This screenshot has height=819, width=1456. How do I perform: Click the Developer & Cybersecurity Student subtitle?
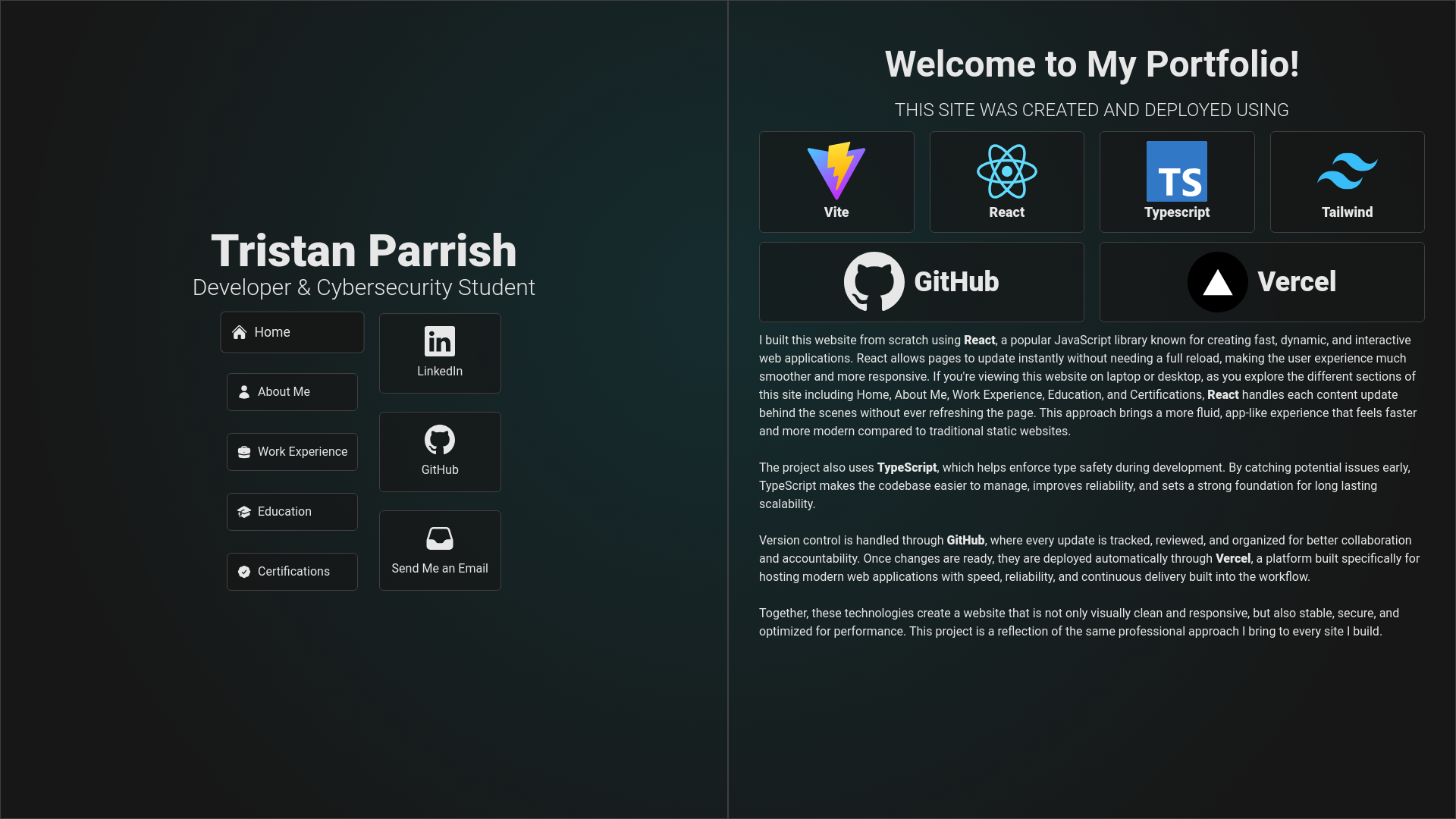click(364, 287)
